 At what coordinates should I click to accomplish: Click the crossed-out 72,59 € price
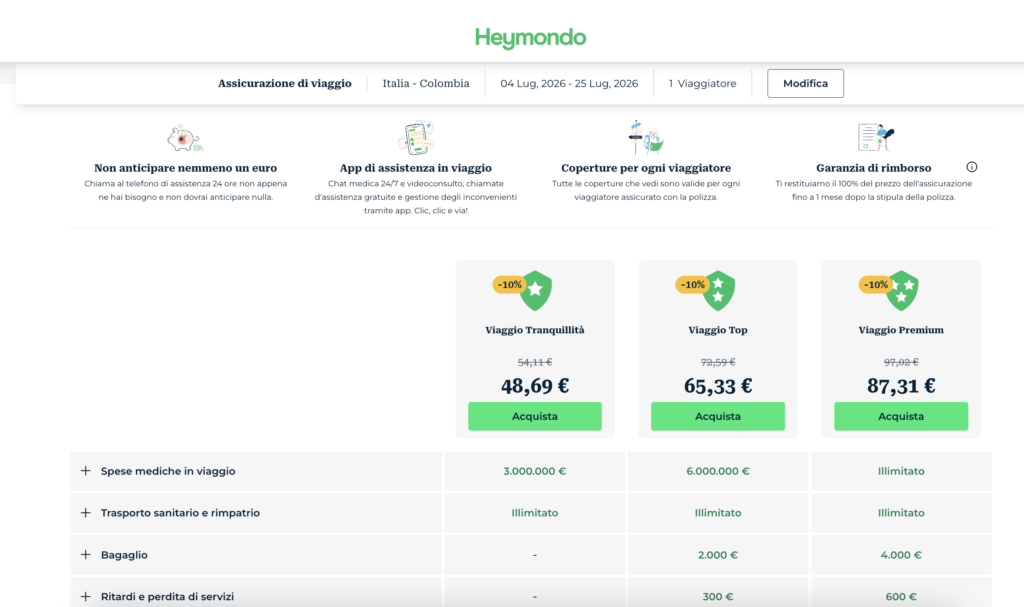[x=718, y=362]
